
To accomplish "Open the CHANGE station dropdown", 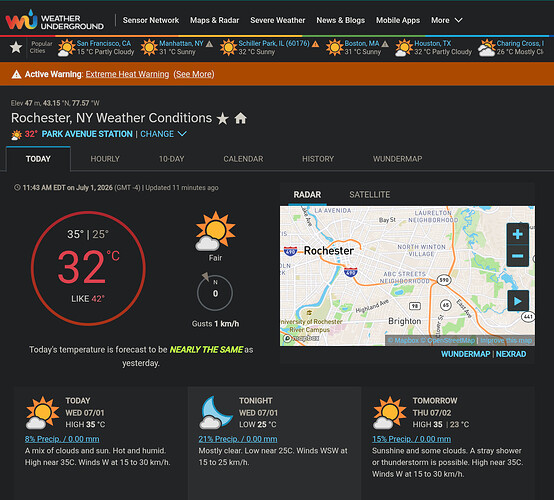I will [164, 134].
